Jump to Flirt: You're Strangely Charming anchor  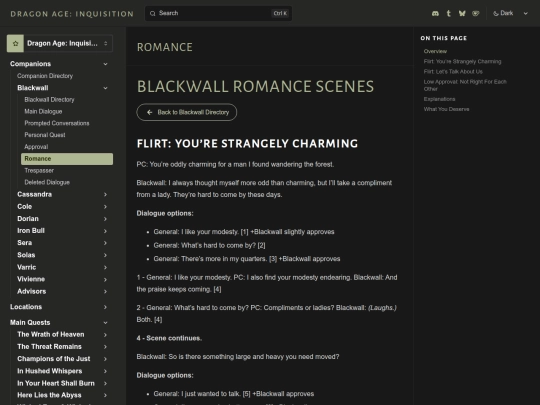click(463, 62)
